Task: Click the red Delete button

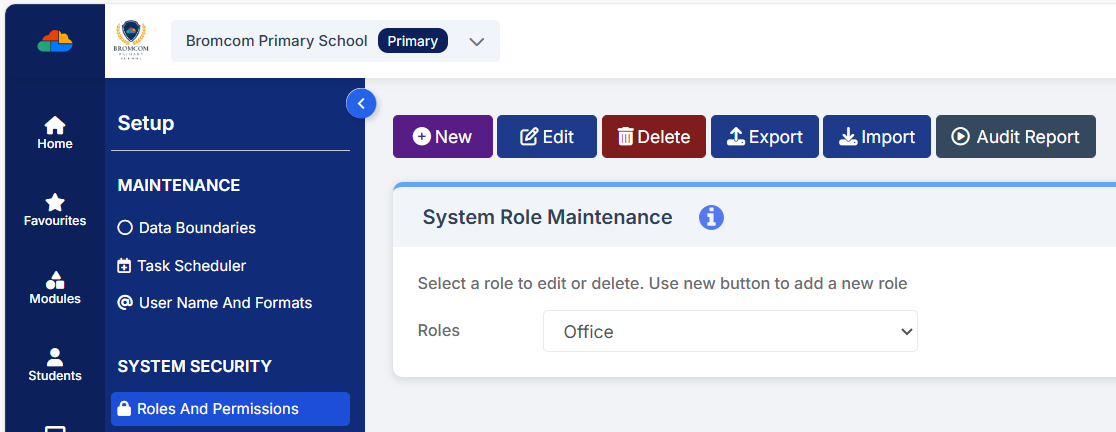Action: [x=653, y=137]
